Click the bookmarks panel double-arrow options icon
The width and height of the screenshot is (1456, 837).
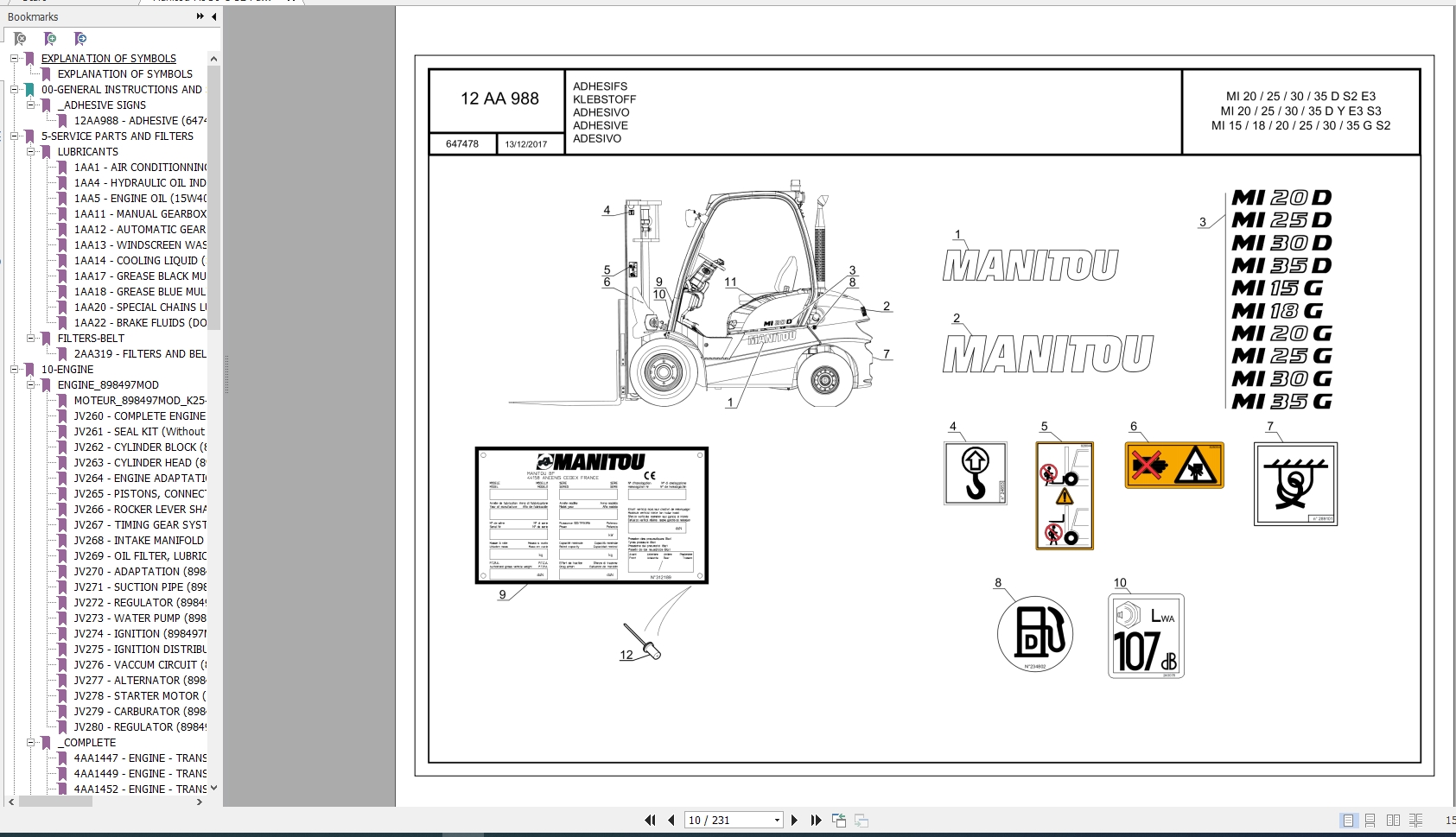tap(200, 16)
